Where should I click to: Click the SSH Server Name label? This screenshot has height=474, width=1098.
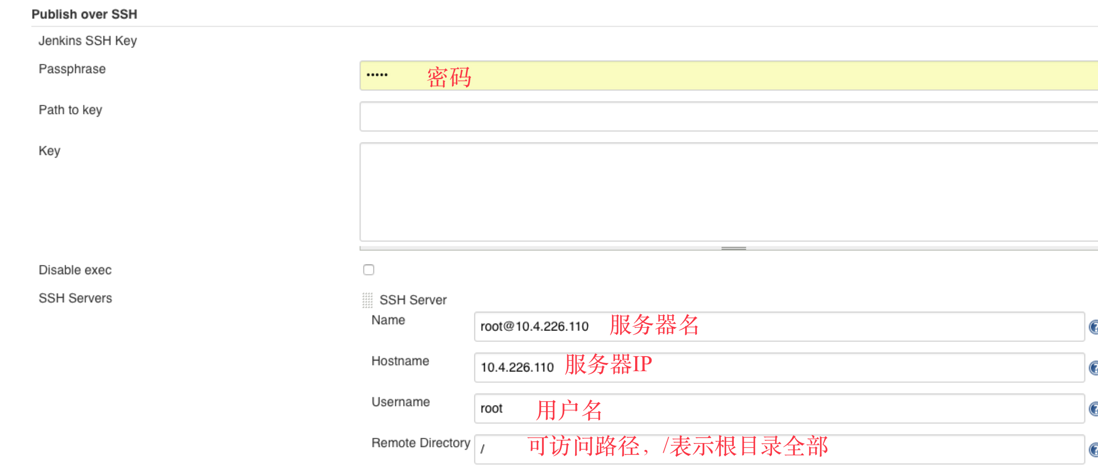pos(388,320)
